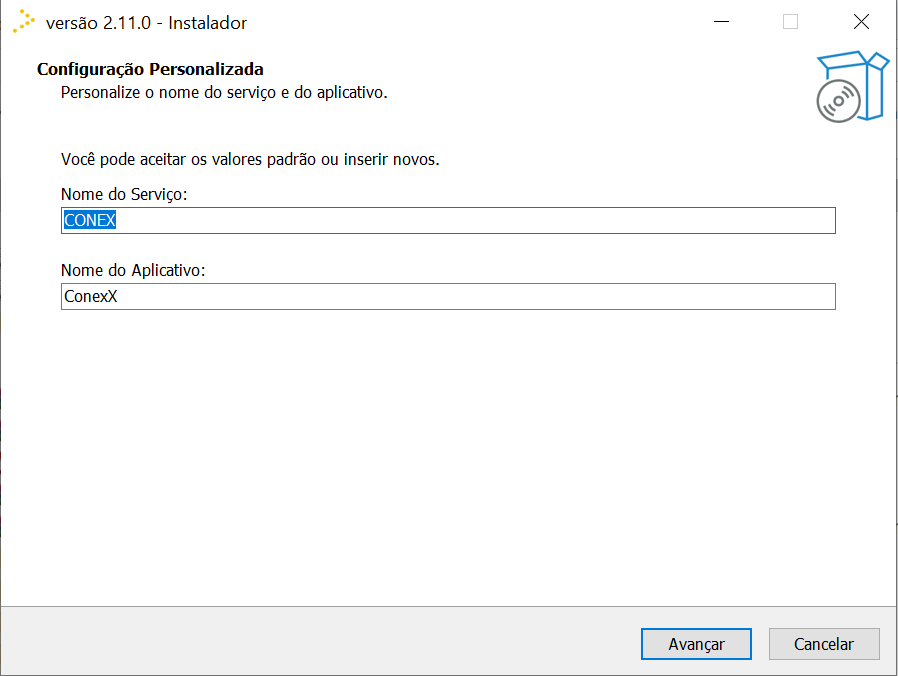
Task: Click the yellow dotted app logo
Action: point(24,22)
